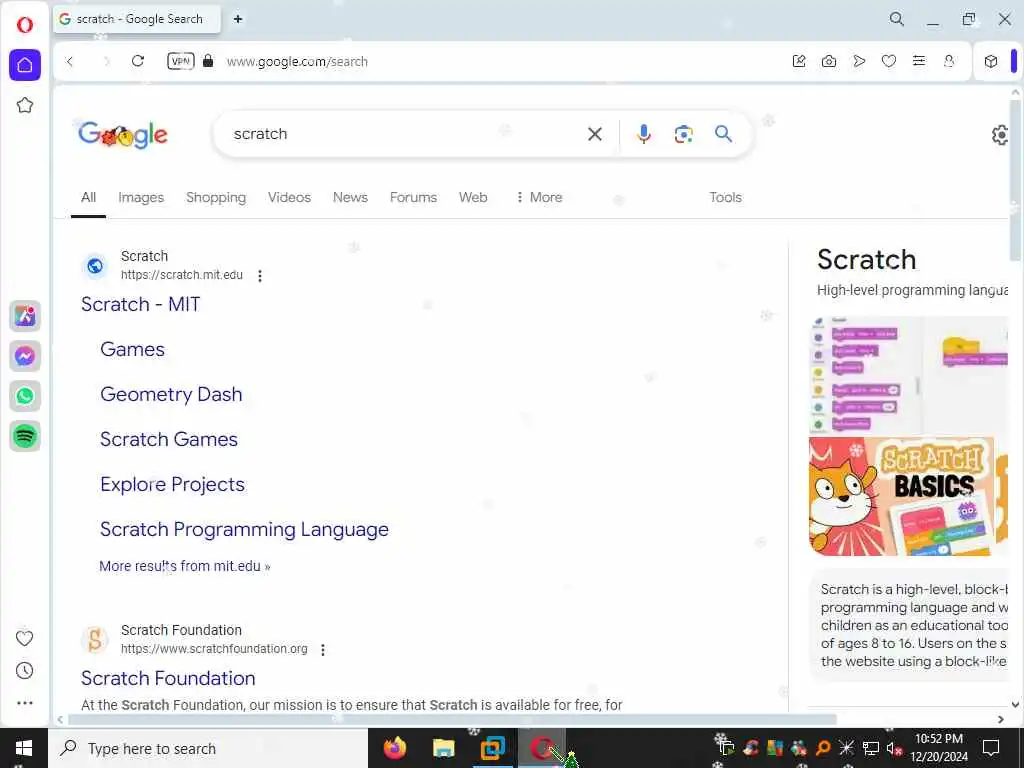1024x768 pixels.
Task: Open the Tools search options
Action: pos(726,197)
